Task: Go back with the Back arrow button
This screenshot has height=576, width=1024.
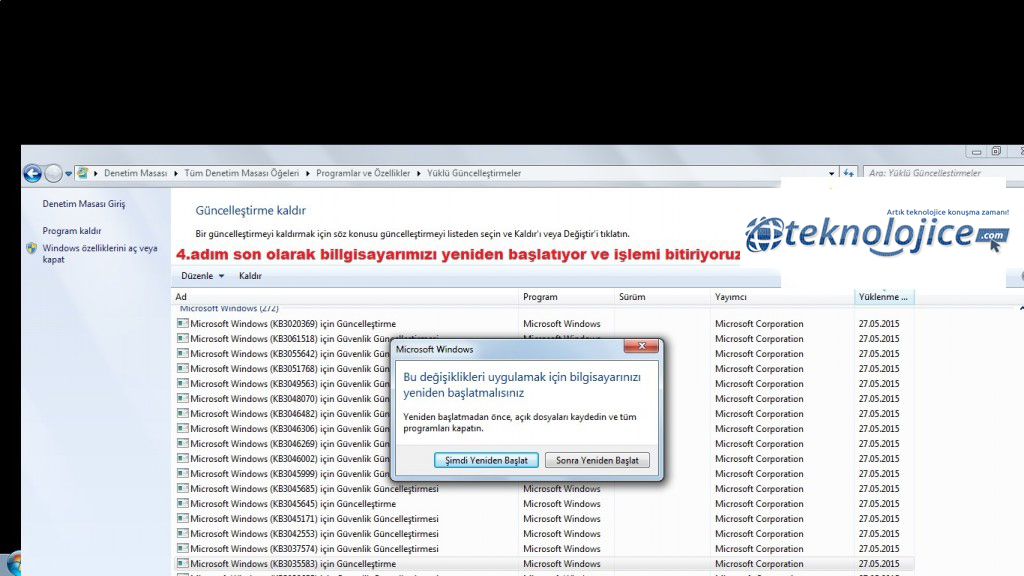Action: (x=32, y=173)
